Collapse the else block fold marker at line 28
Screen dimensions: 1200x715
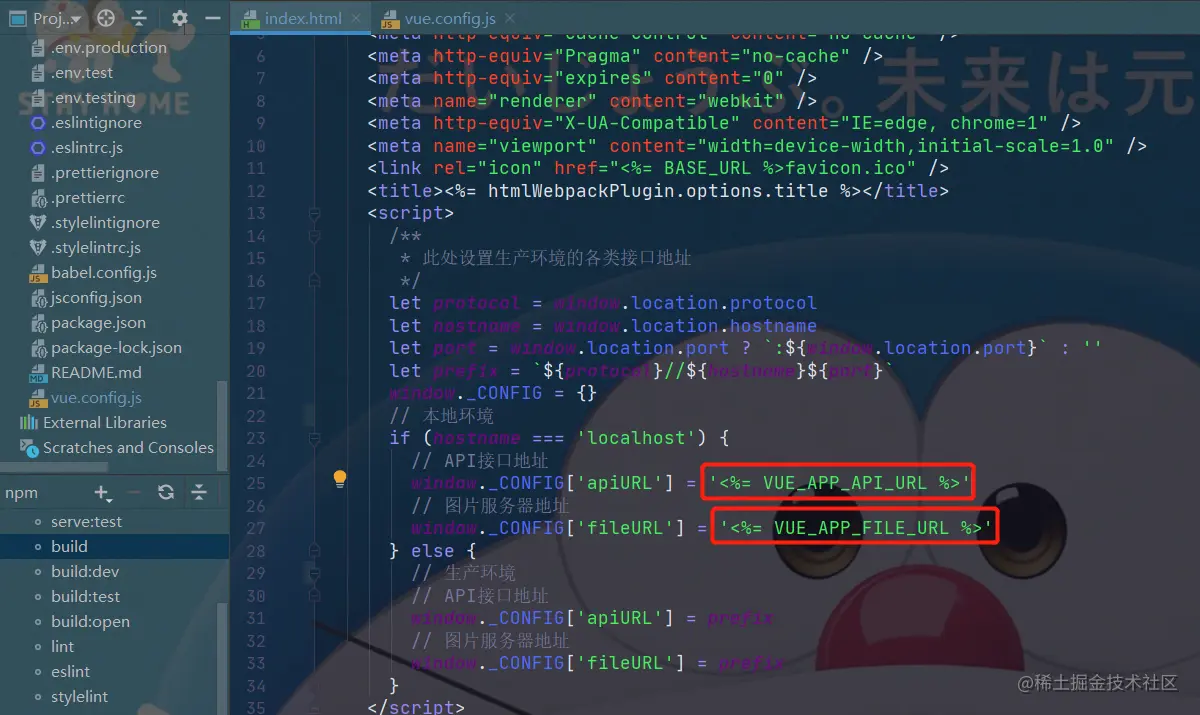pos(314,551)
